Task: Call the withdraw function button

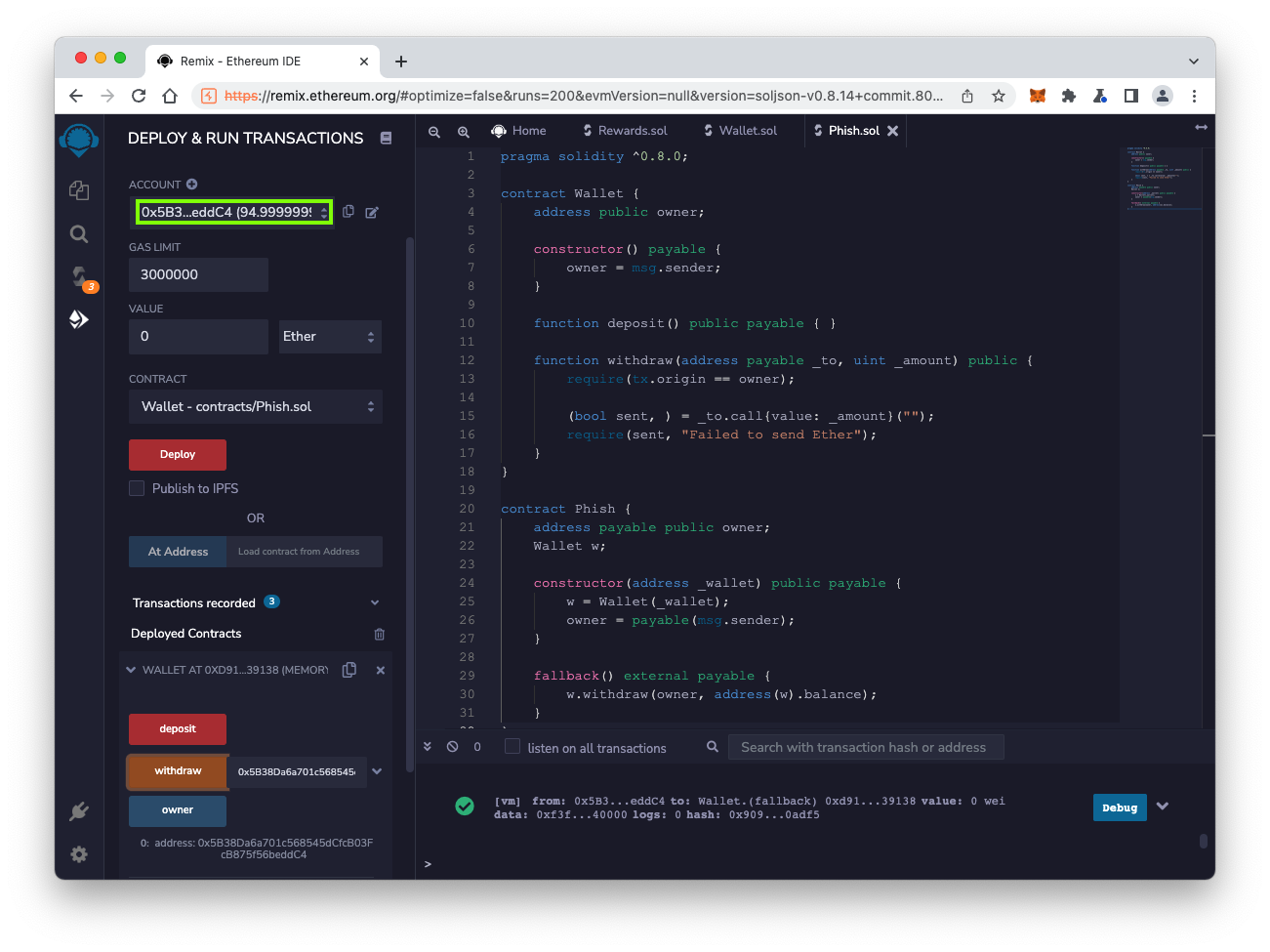Action: [178, 771]
